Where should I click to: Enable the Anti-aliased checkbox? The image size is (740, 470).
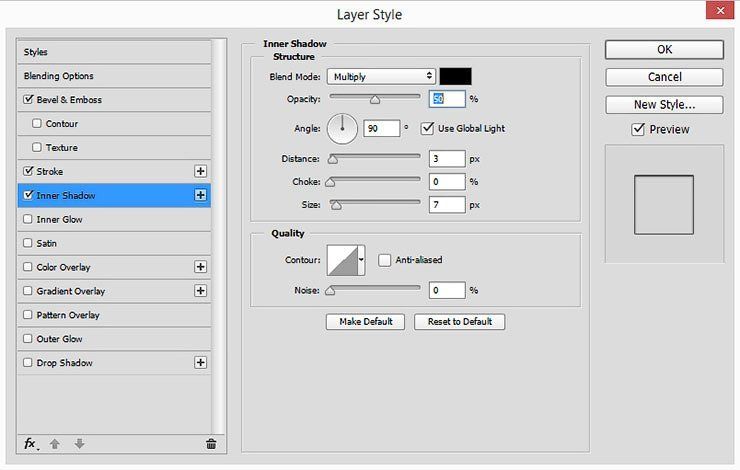(x=385, y=260)
